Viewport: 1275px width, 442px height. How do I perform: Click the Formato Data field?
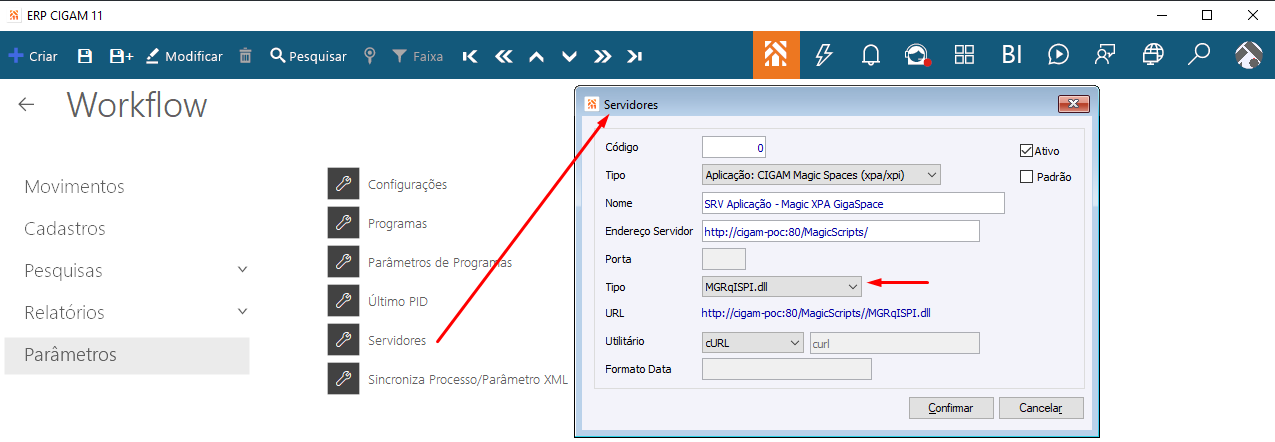787,369
